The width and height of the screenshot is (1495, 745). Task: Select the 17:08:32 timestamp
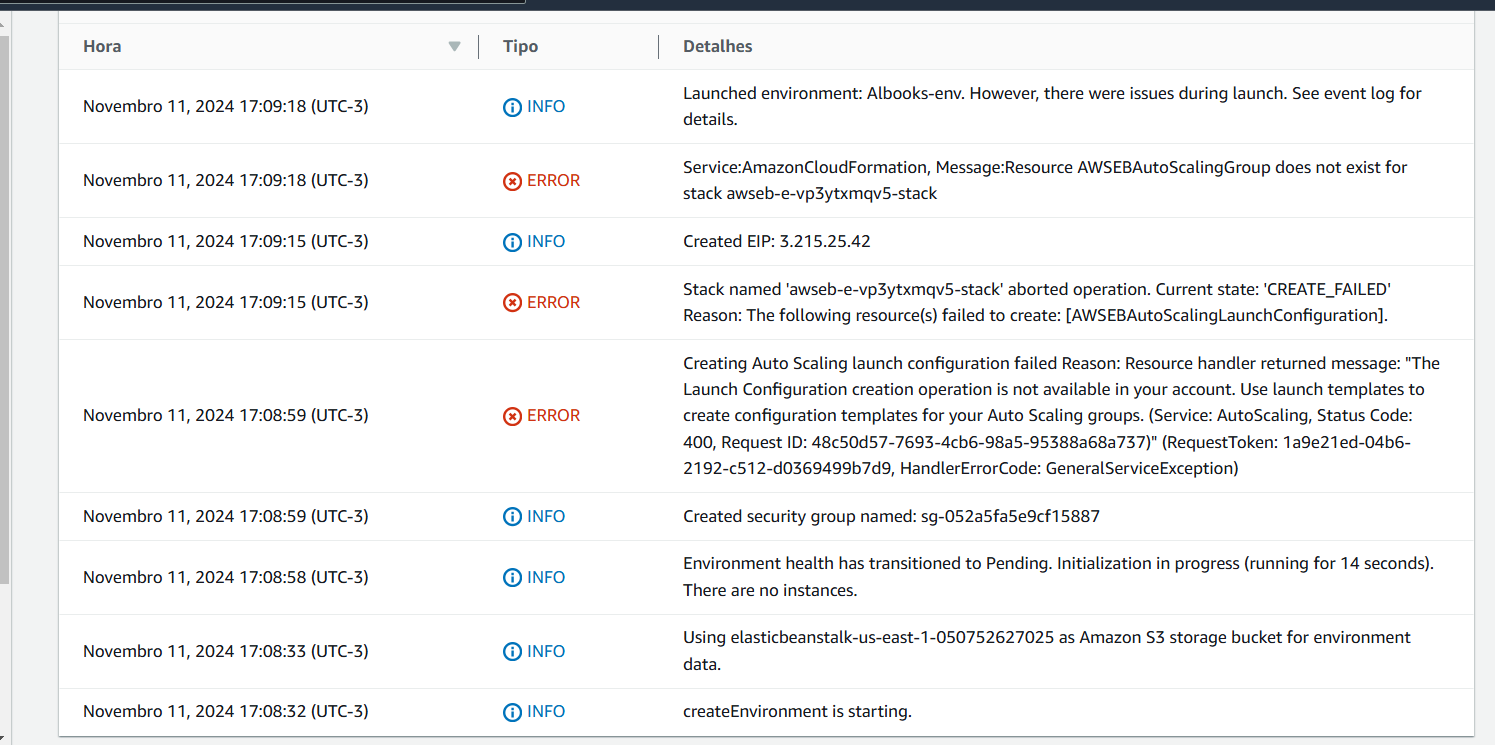point(225,711)
